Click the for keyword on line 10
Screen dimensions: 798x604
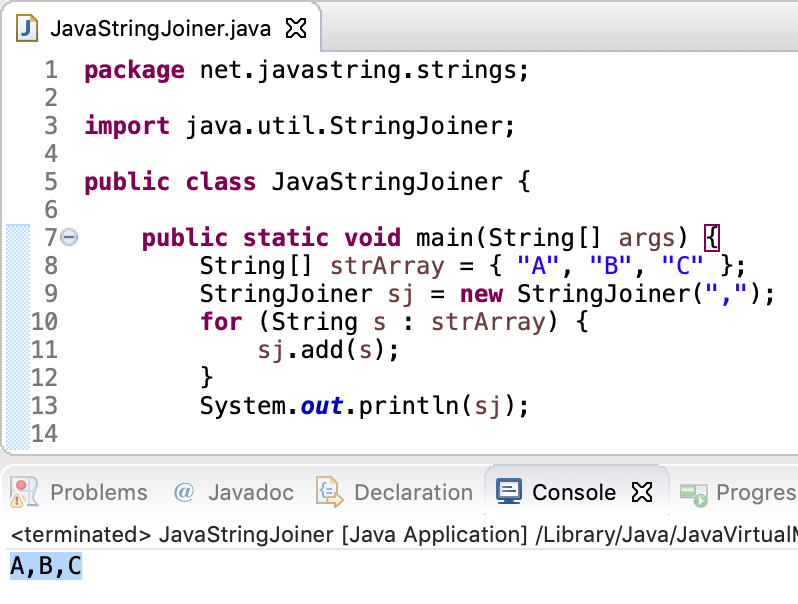[221, 322]
